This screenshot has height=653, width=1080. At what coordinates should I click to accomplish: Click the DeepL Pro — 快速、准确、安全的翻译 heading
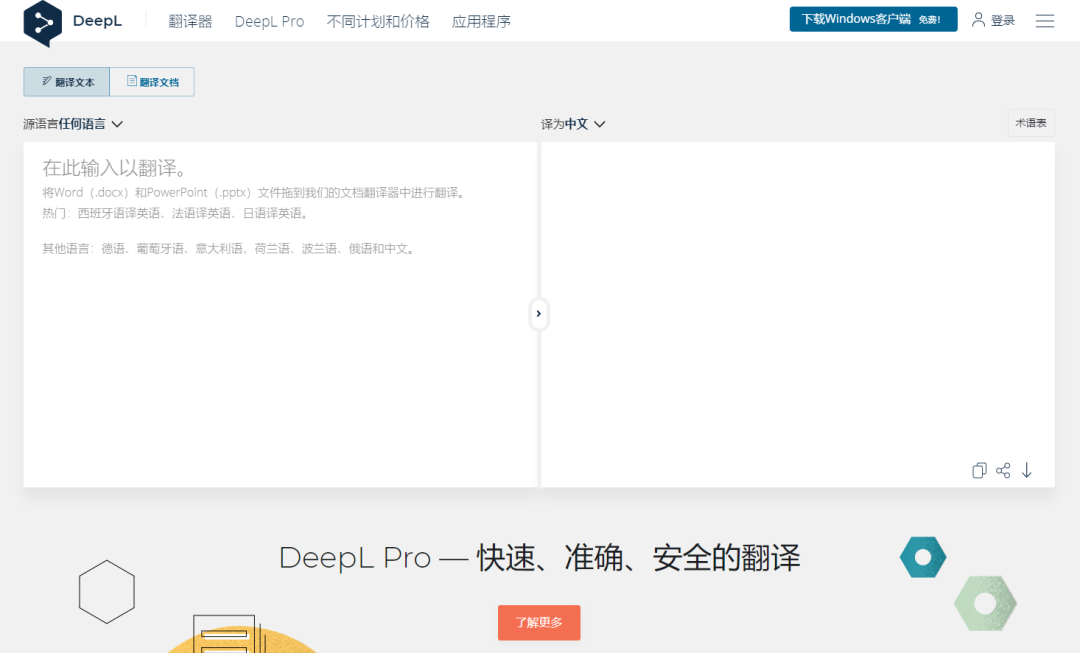tap(539, 558)
